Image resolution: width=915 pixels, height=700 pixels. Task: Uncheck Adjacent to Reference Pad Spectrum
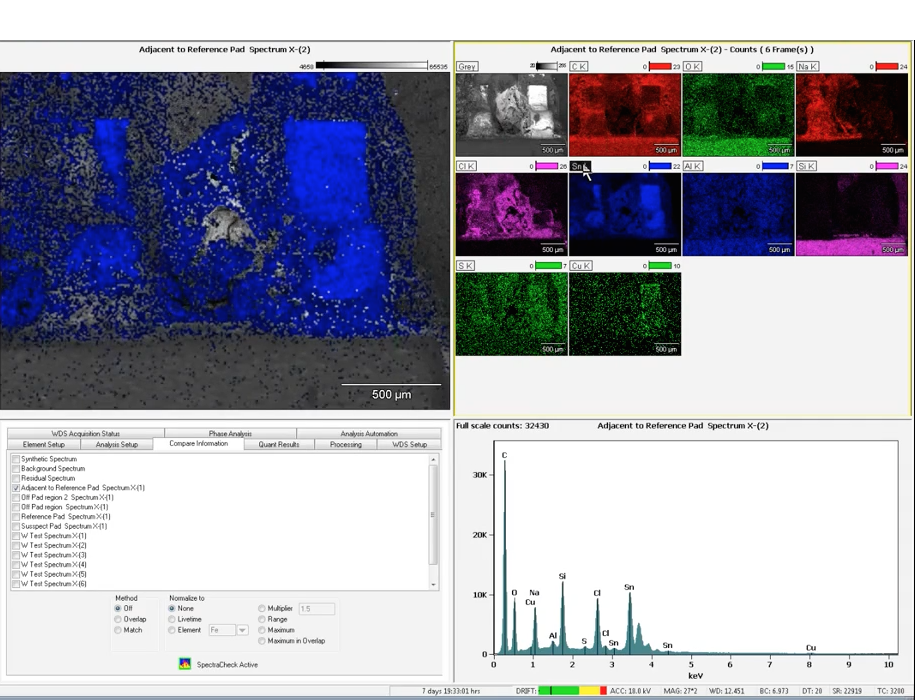point(16,488)
